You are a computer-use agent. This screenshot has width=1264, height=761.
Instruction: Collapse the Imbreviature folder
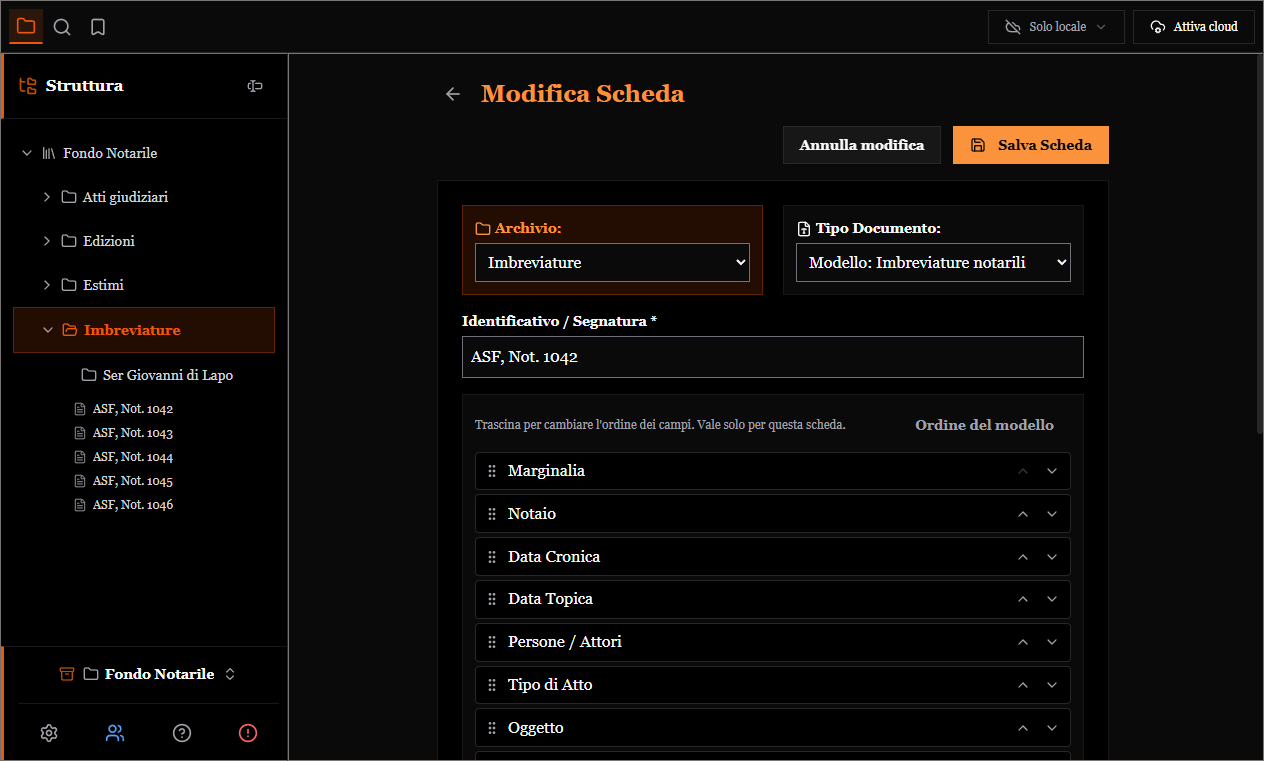click(x=48, y=330)
